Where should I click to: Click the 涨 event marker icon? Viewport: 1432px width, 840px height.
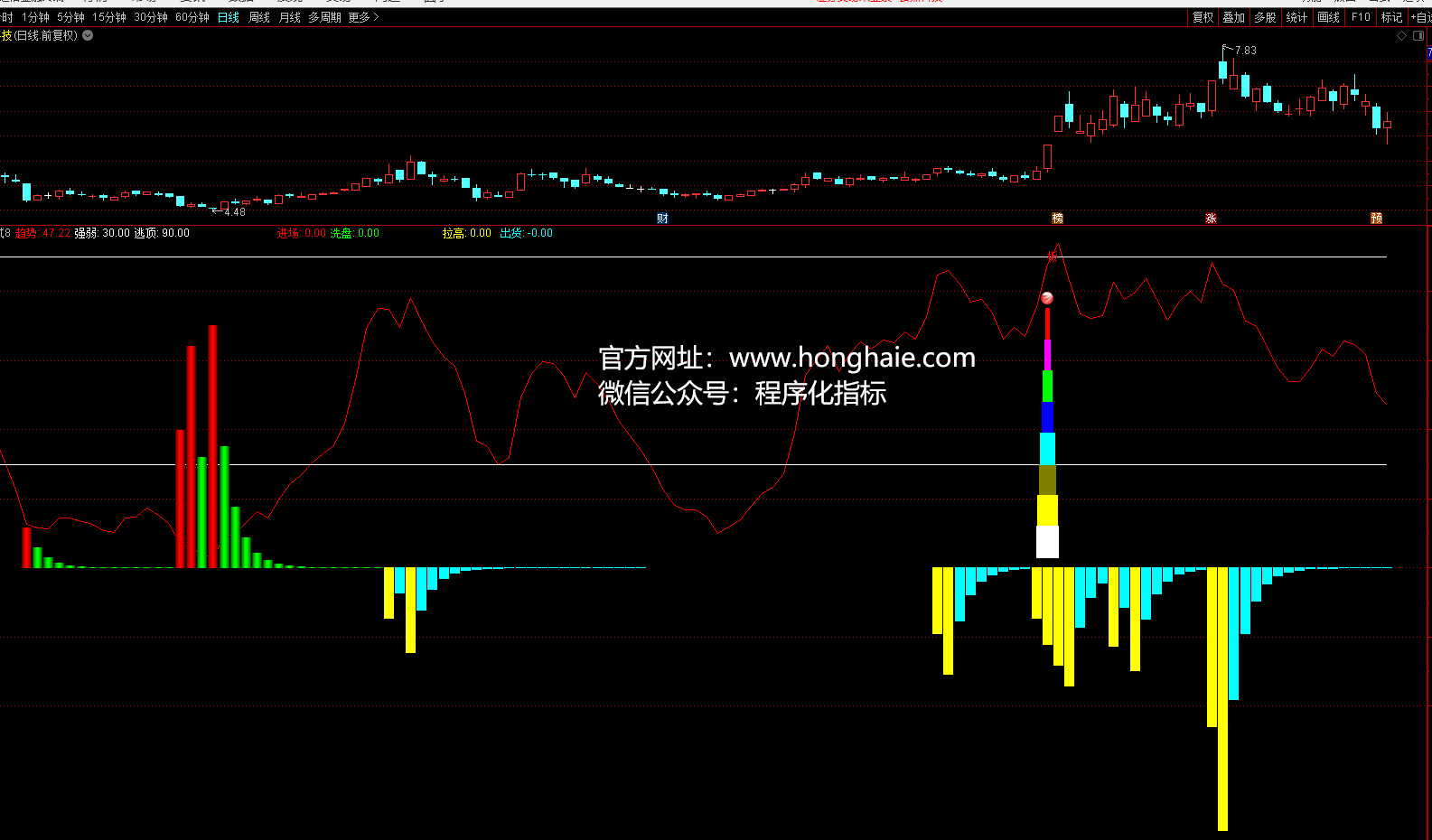(1211, 219)
